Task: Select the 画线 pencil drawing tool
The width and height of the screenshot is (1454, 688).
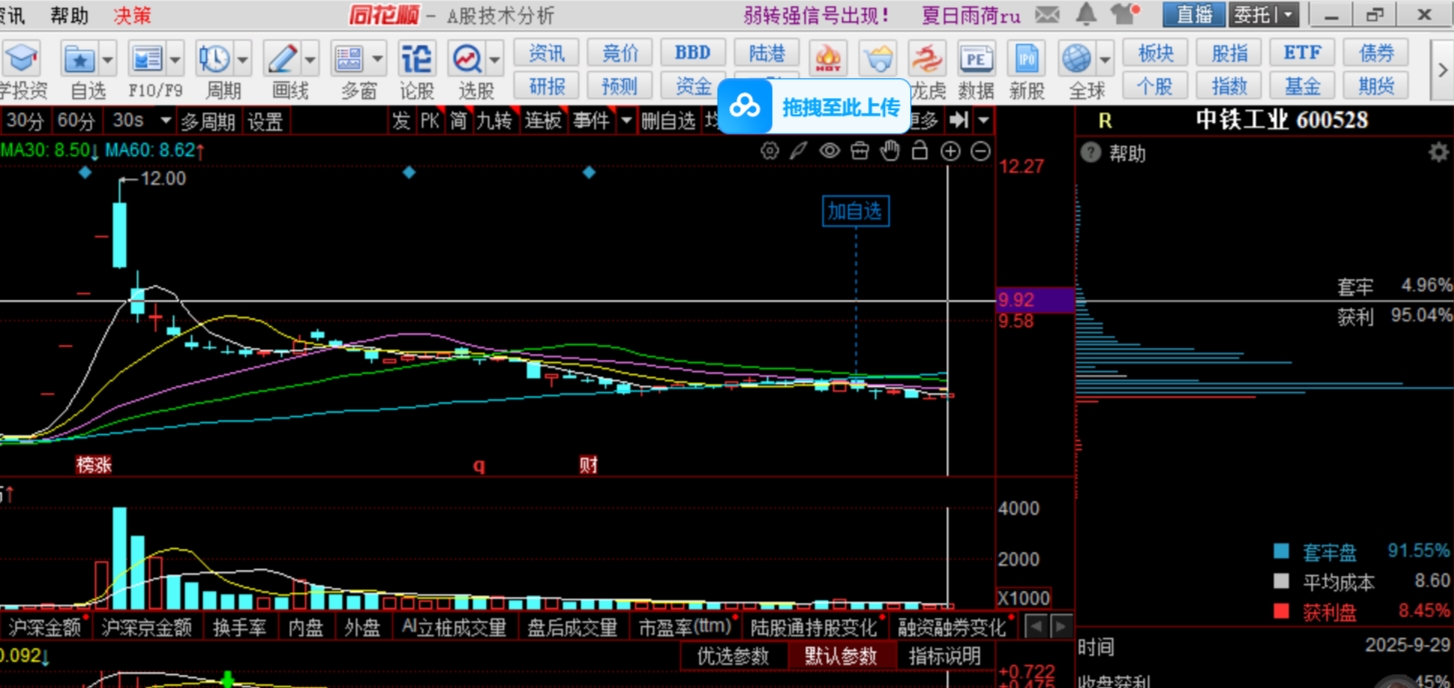Action: (x=282, y=59)
